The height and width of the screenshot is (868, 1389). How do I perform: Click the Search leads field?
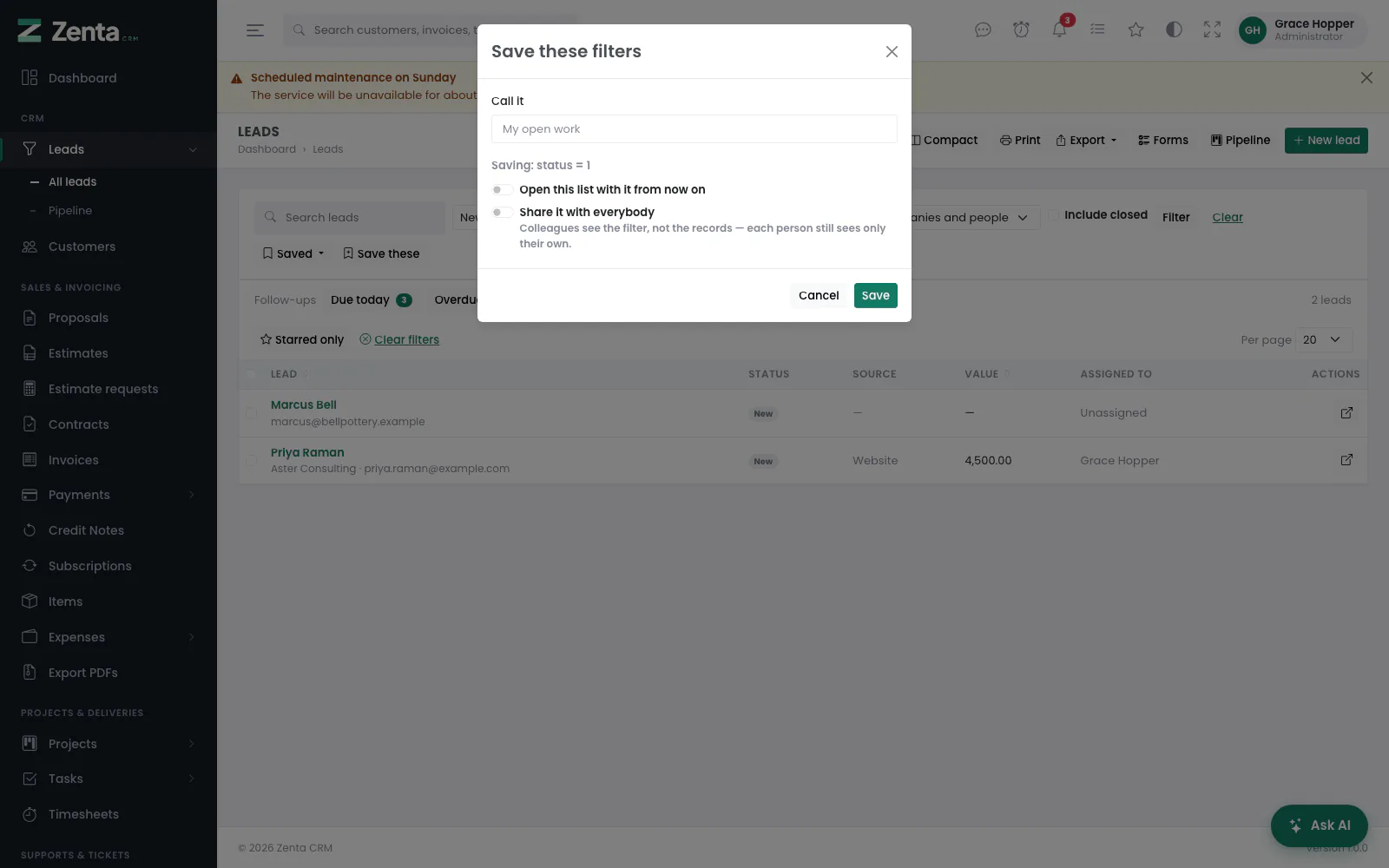tap(350, 218)
